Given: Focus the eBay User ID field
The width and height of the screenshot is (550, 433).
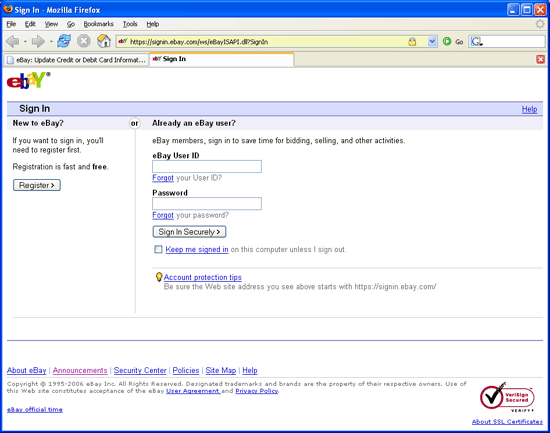Looking at the screenshot, I should 207,166.
